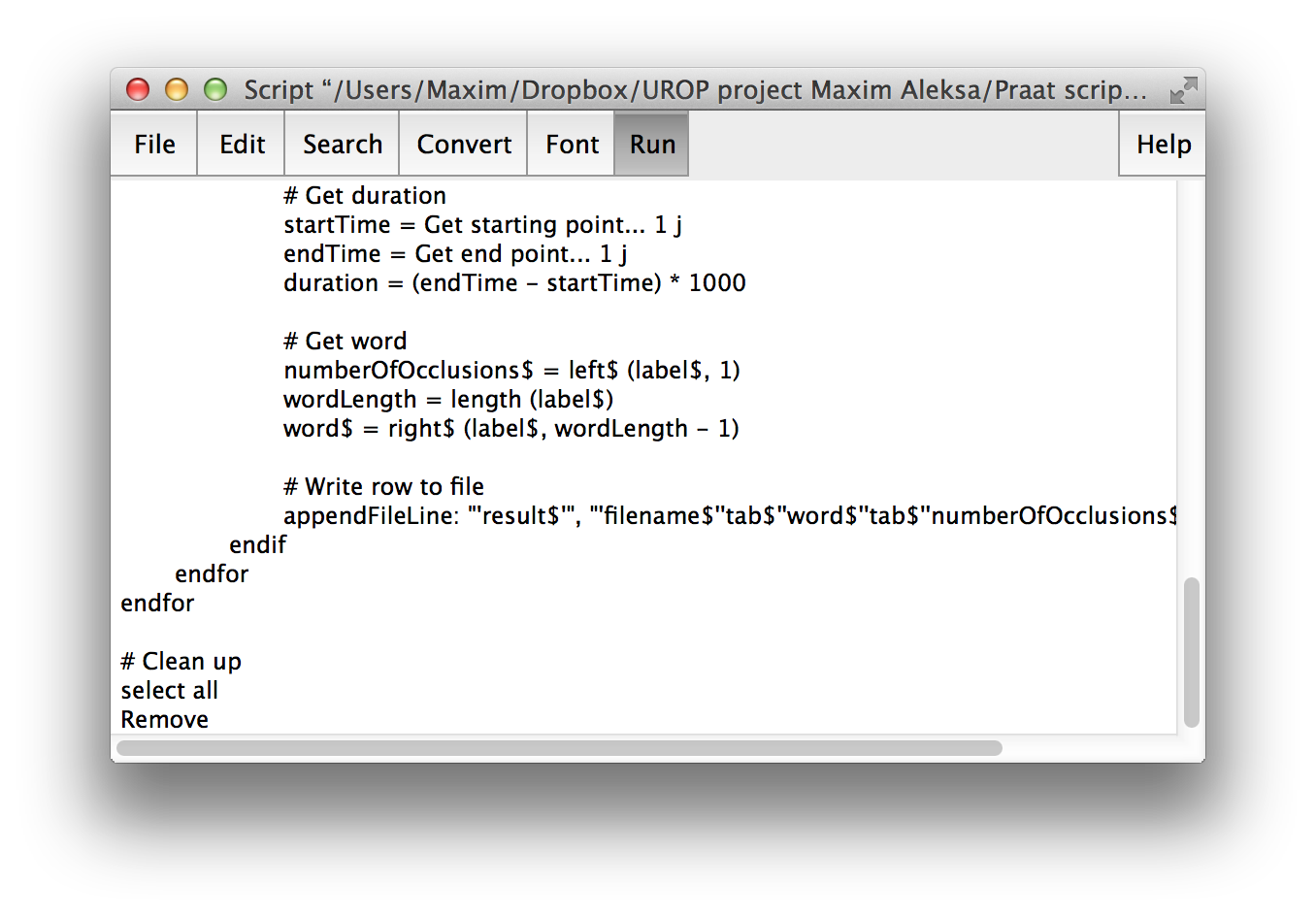Viewport: 1316px width, 916px height.
Task: Place cursor on the "endif" line
Action: (x=257, y=545)
